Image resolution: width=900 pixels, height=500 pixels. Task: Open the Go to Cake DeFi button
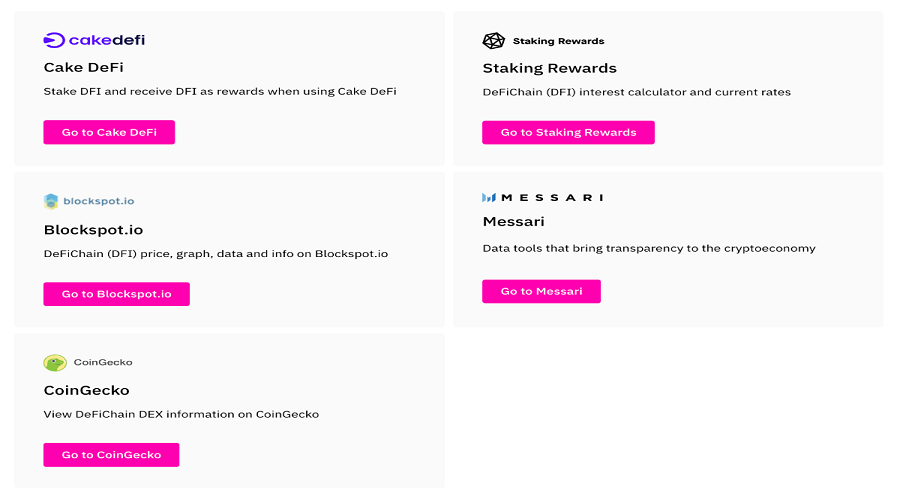coord(109,132)
